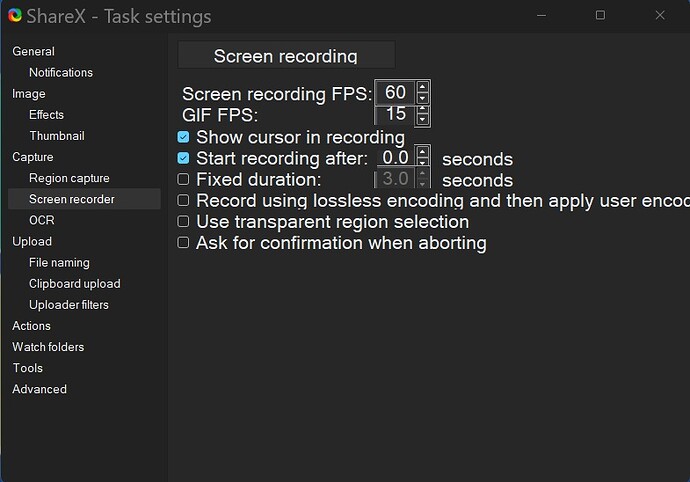The image size is (690, 482).
Task: Open Uploader filters page
Action: click(x=69, y=305)
